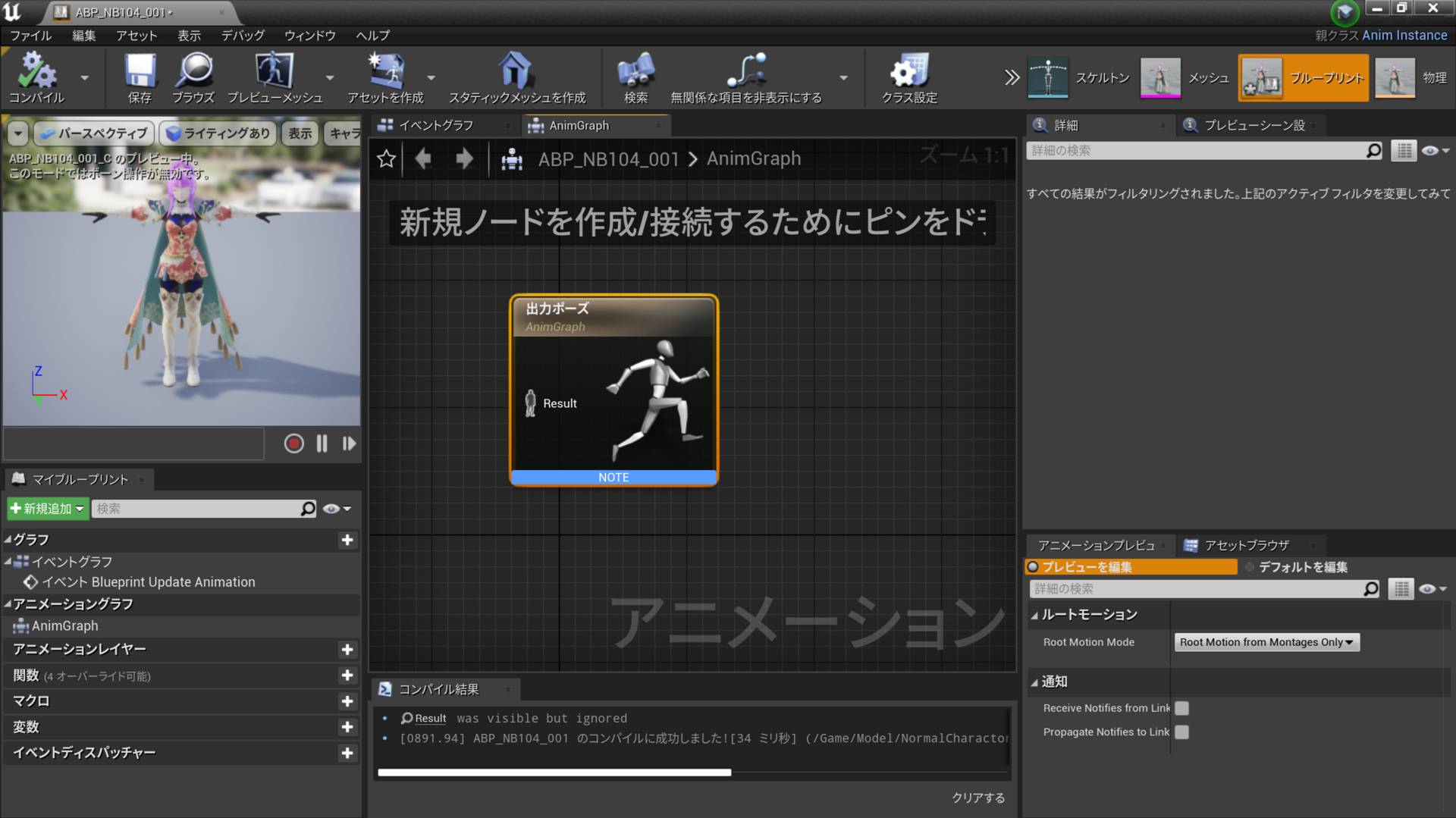The height and width of the screenshot is (818, 1456).
Task: Collapse the ルートモーション section
Action: click(x=1034, y=616)
